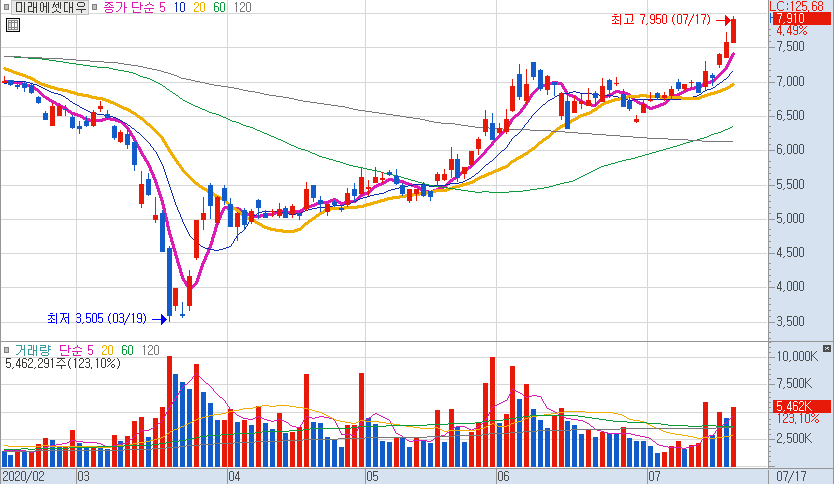
Task: Click the red 5,462K volume tag
Action: (x=802, y=407)
